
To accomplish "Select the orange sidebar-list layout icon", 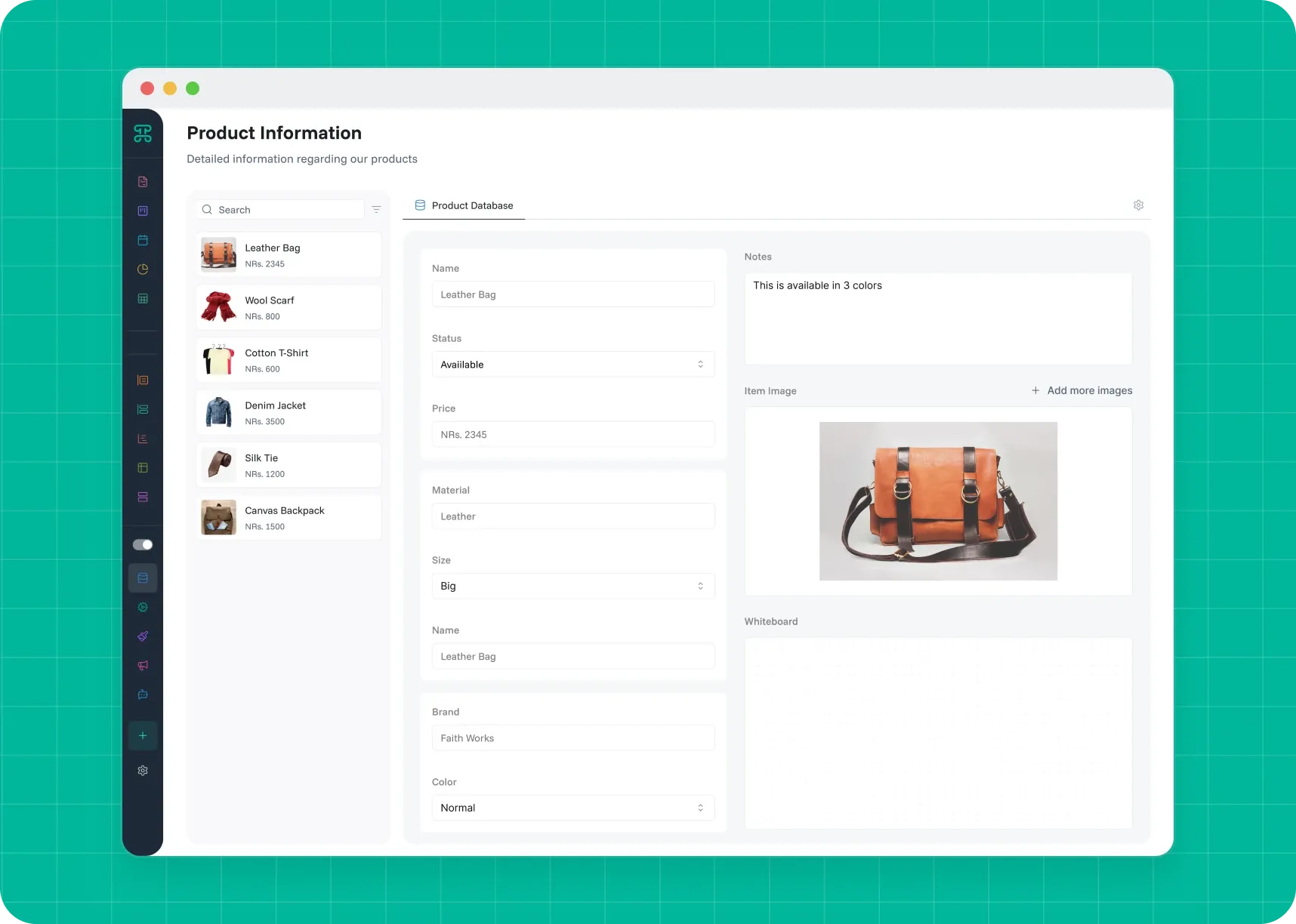I will (x=143, y=380).
